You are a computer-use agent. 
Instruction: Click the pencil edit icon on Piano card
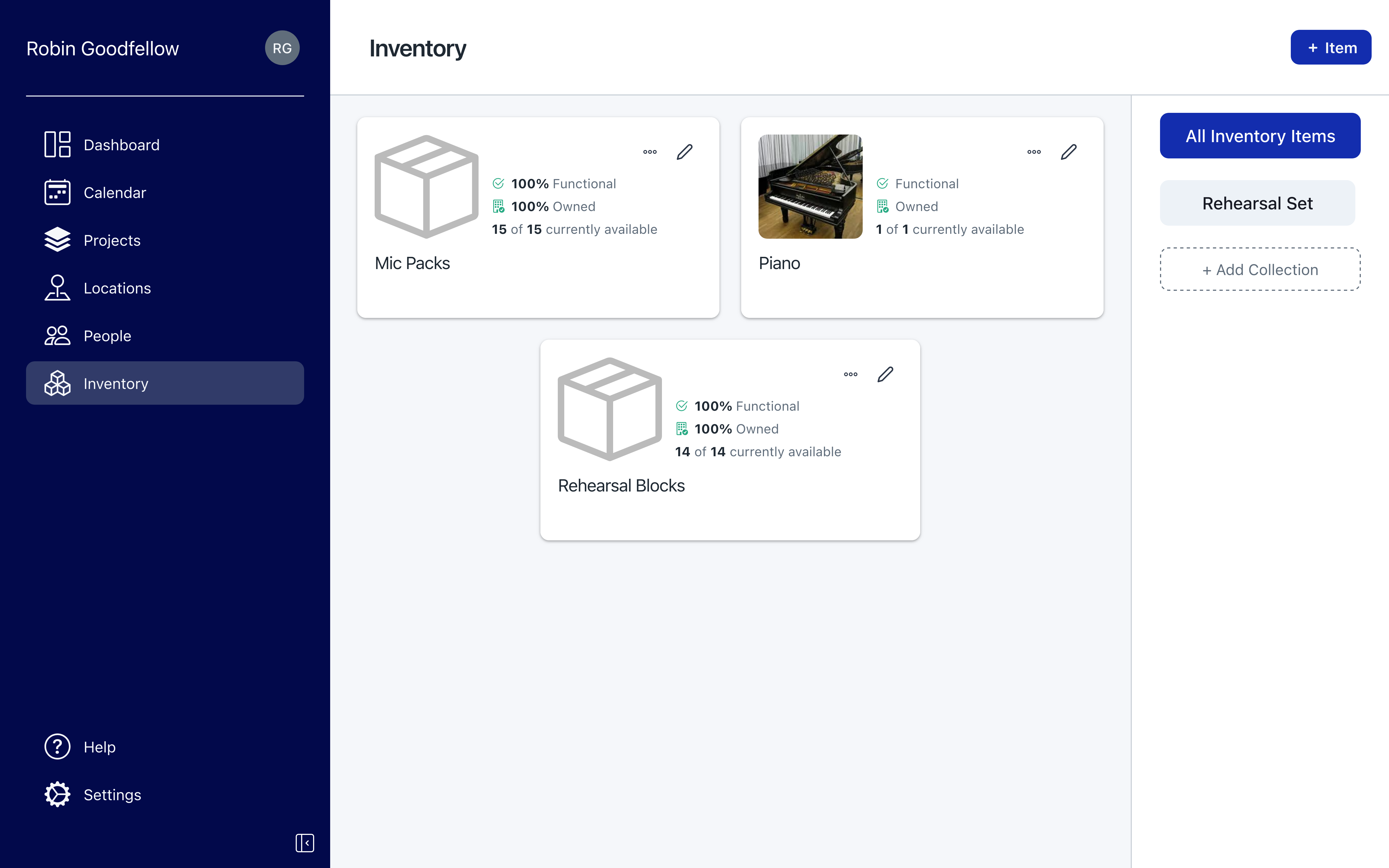coord(1068,152)
